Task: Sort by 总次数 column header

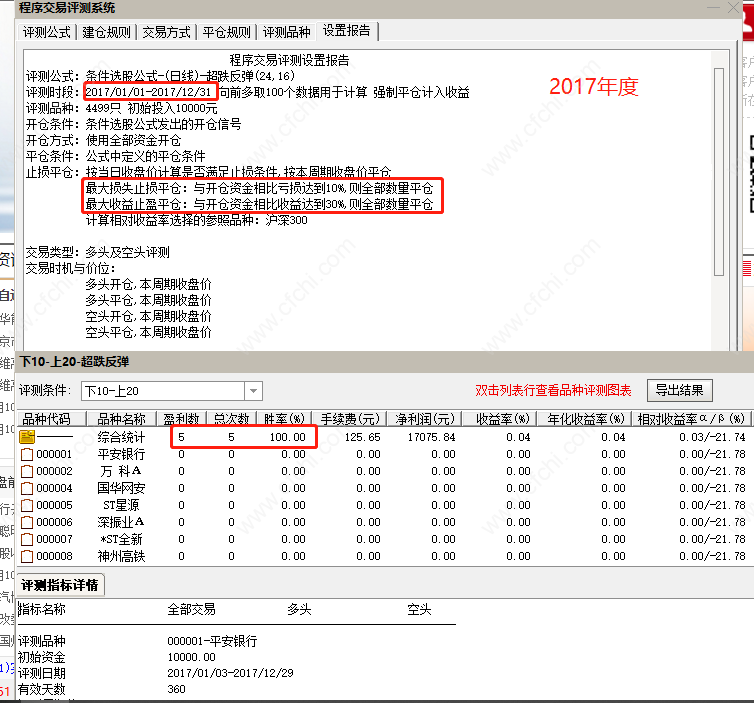Action: tap(231, 419)
